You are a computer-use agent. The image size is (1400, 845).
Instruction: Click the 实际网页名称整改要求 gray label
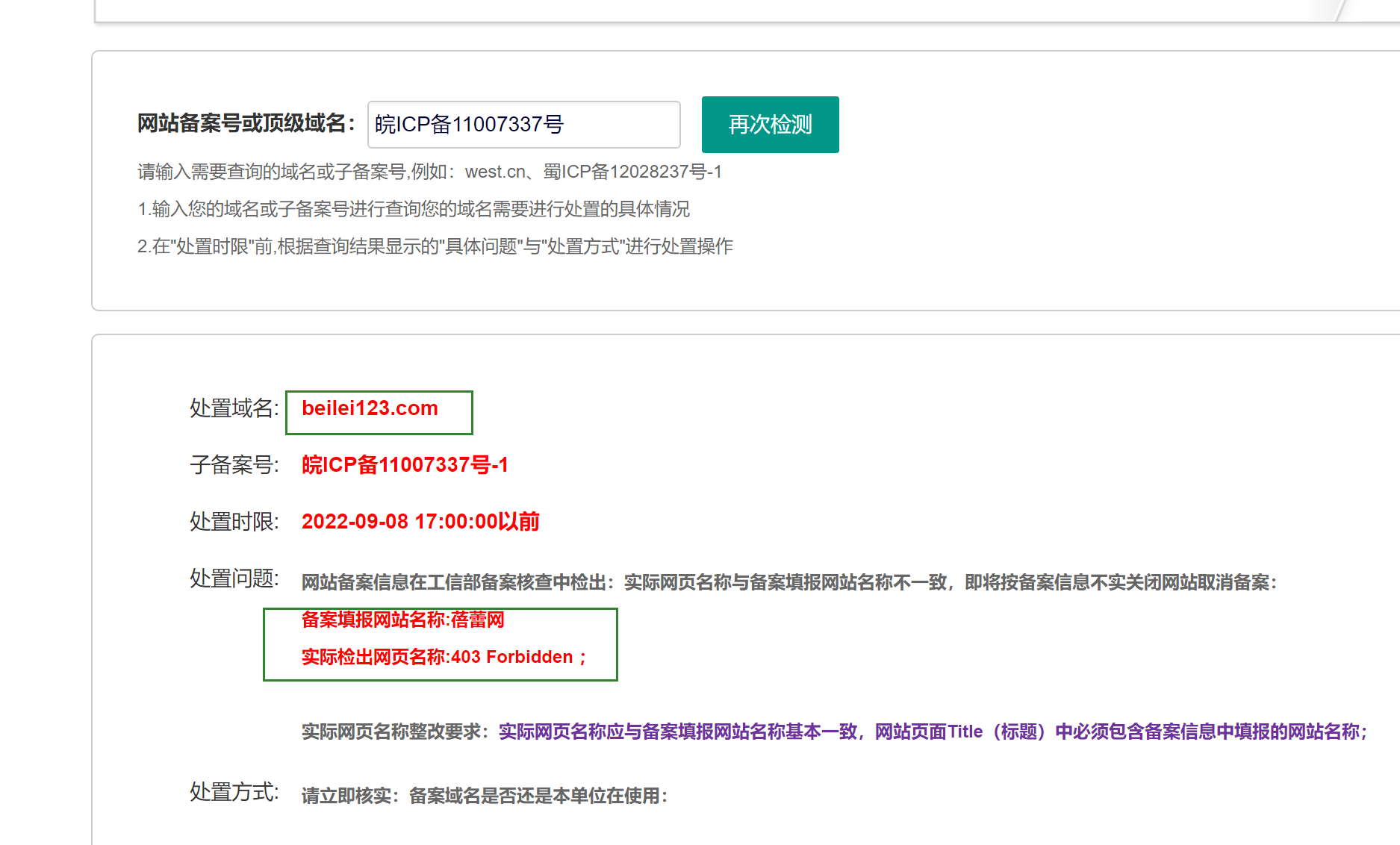pyautogui.click(x=395, y=732)
